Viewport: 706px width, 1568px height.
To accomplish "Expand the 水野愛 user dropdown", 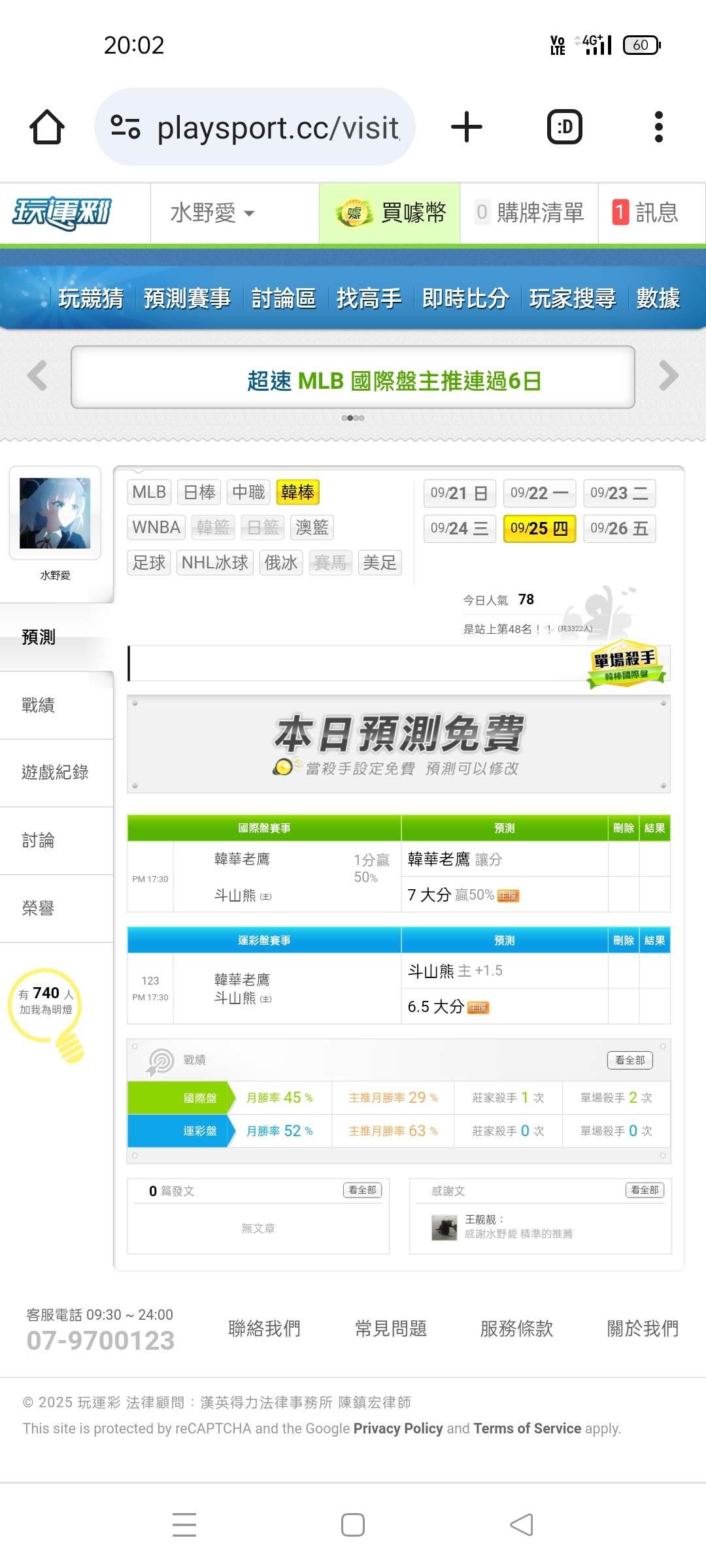I will coord(212,213).
